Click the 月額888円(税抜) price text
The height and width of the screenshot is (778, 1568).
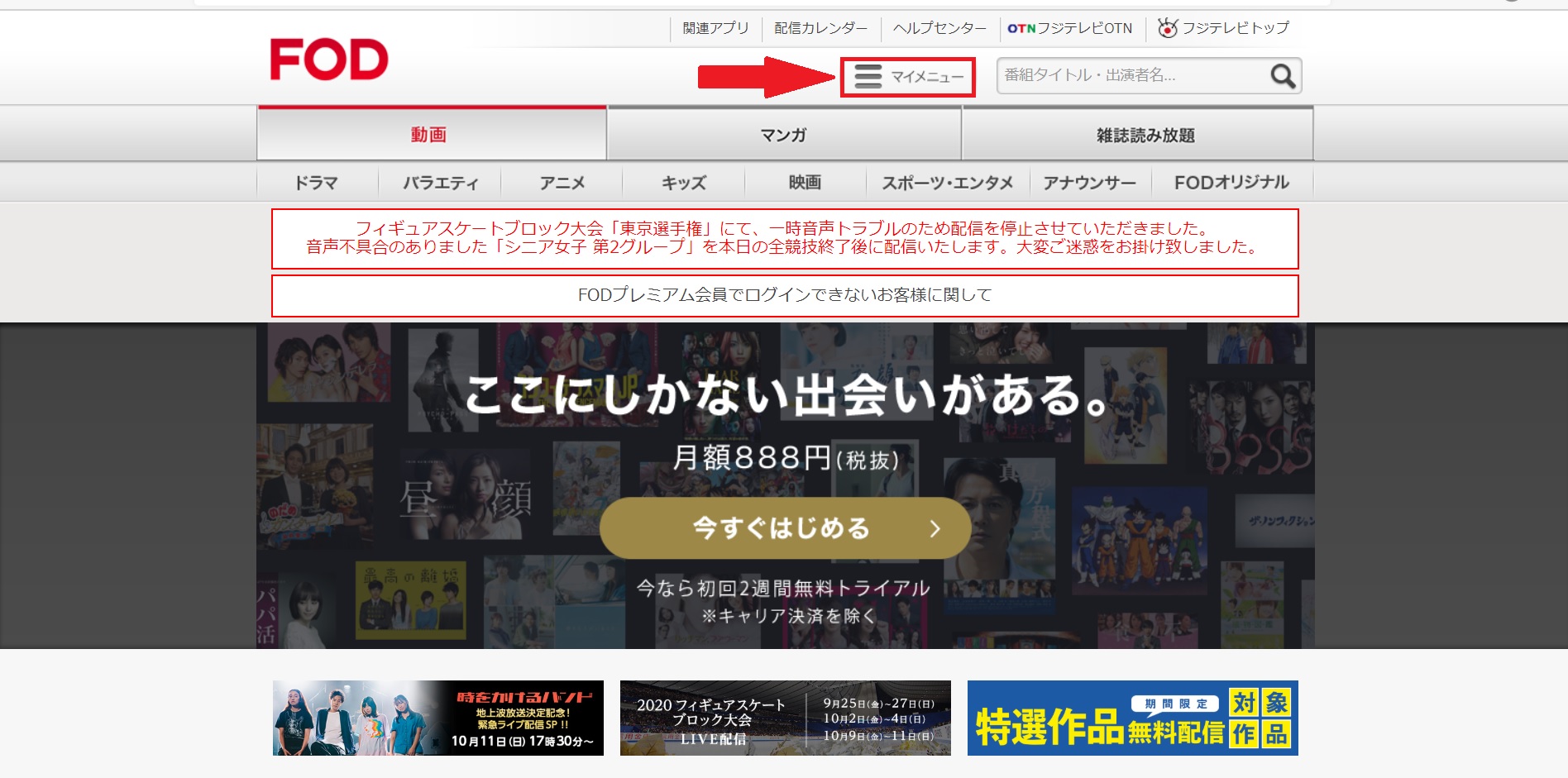[x=786, y=457]
